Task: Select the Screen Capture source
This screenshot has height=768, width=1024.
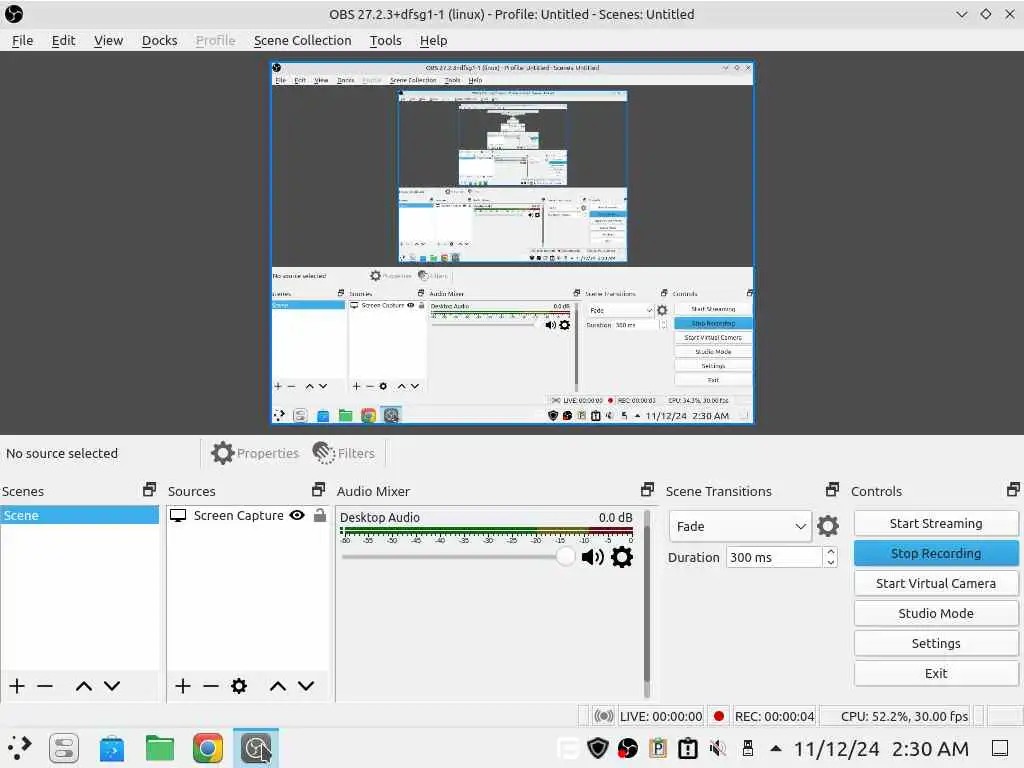Action: 247,515
